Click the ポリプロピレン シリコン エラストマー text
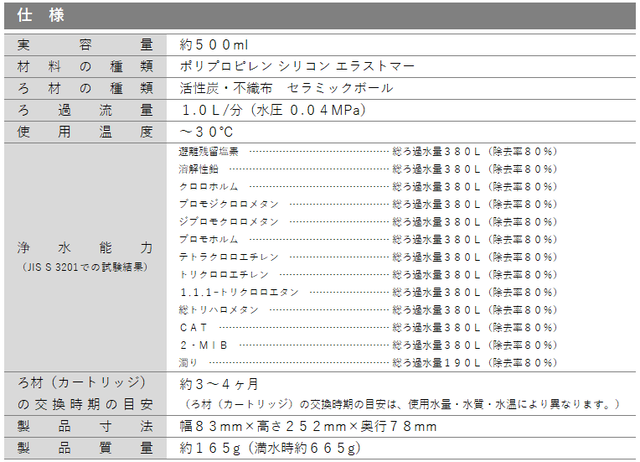This screenshot has height=462, width=640. [x=297, y=66]
